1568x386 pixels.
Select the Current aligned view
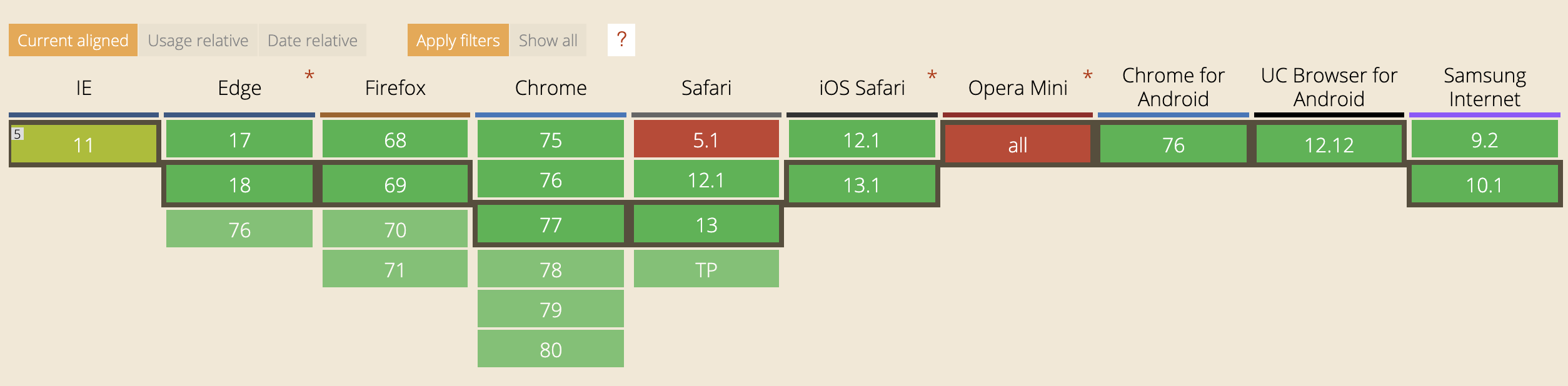pyautogui.click(x=73, y=40)
